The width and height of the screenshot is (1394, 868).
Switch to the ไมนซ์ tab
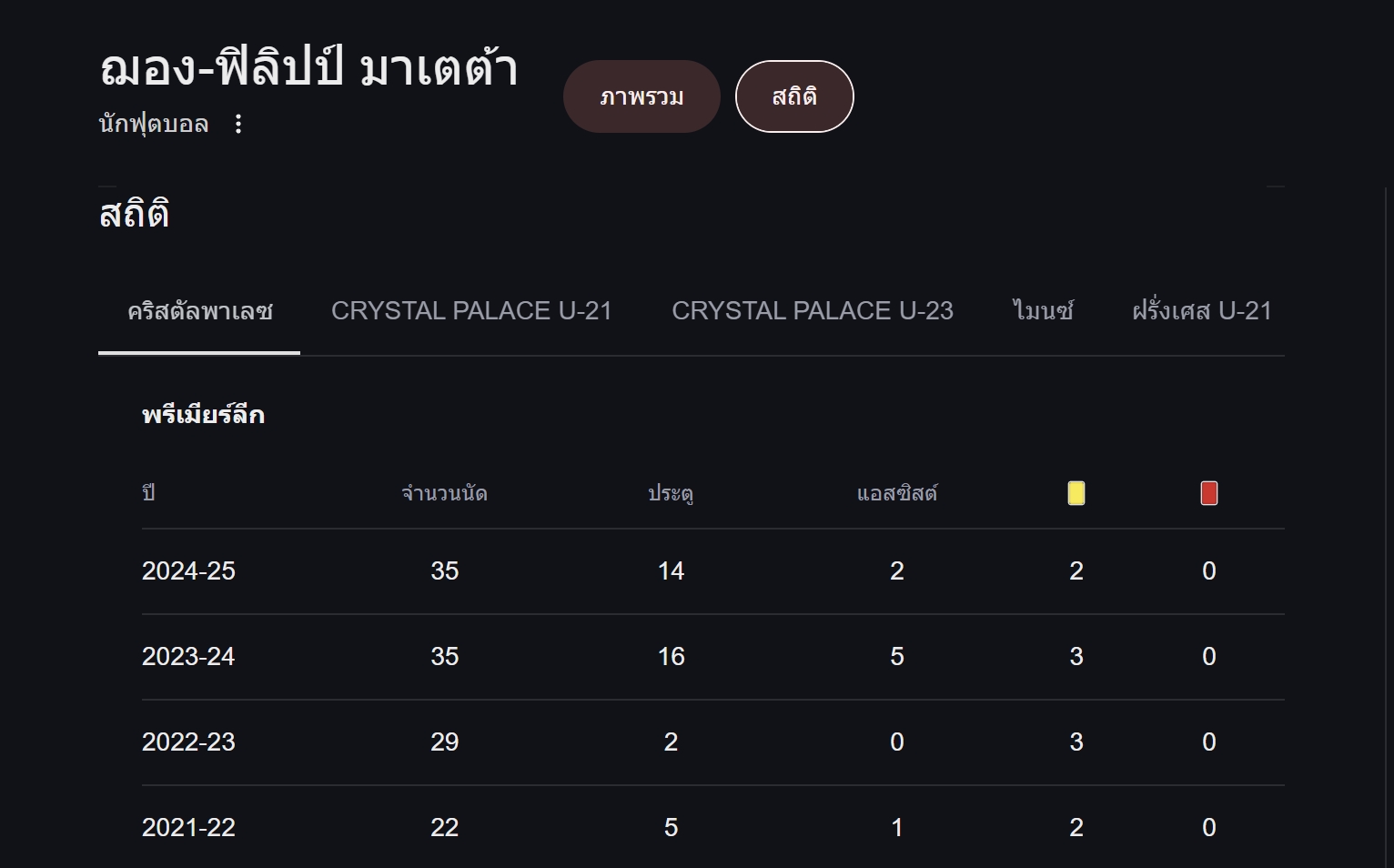pos(1043,311)
